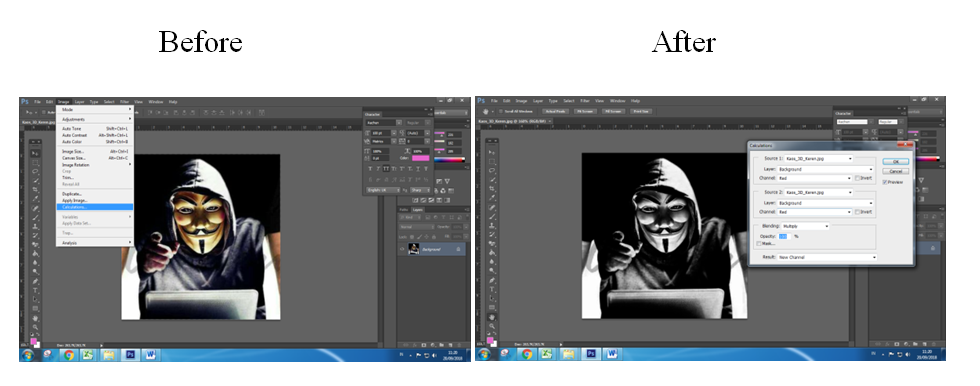
Task: Choose Canvas Size in the Image menu
Action: point(95,158)
